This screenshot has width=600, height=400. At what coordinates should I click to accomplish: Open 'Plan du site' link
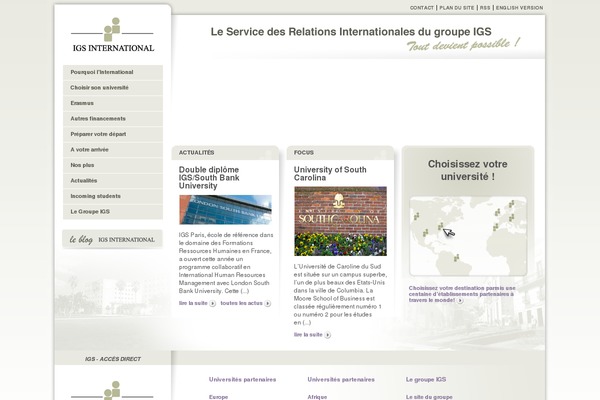(457, 8)
